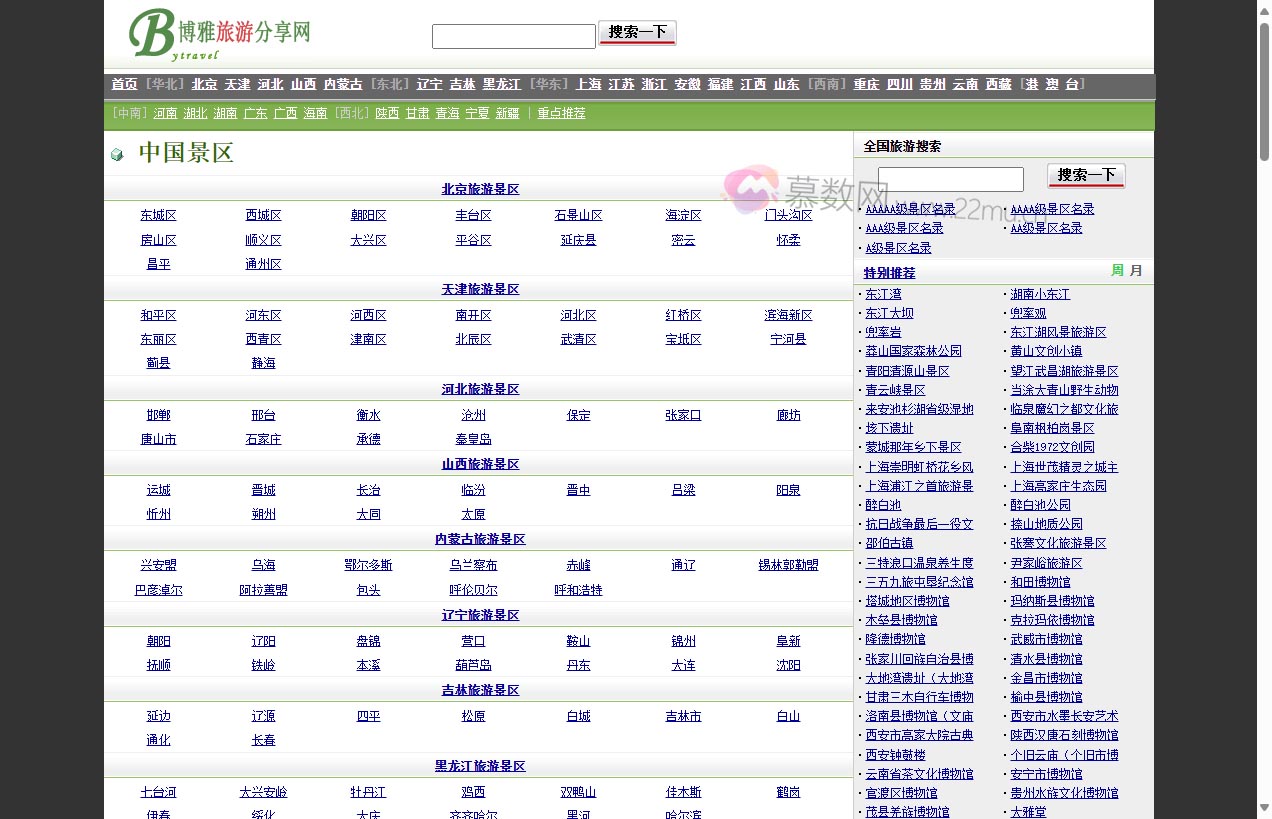1272x819 pixels.
Task: Click the top header search input box
Action: pos(513,35)
